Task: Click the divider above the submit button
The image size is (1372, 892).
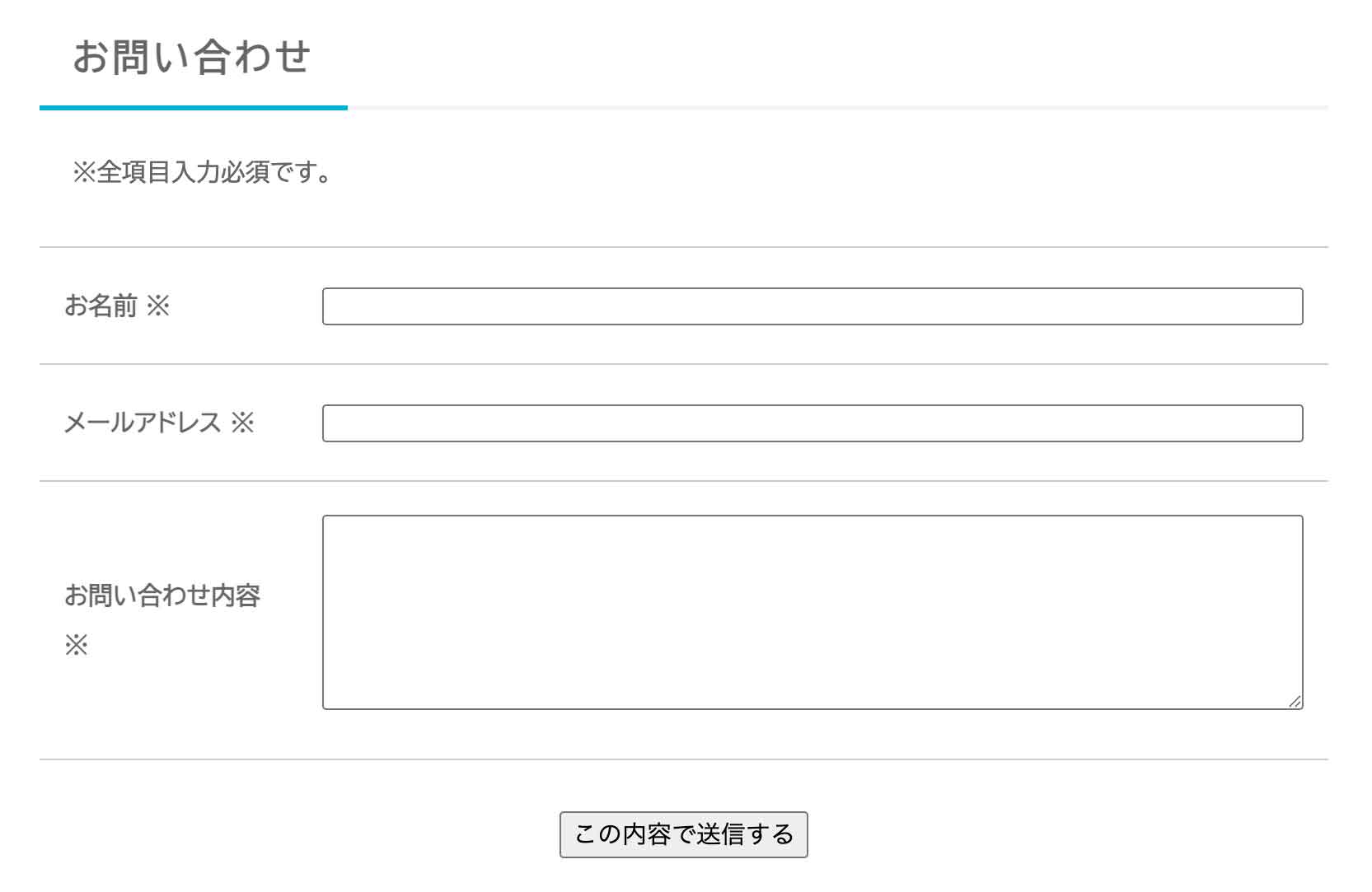Action: pyautogui.click(x=684, y=759)
